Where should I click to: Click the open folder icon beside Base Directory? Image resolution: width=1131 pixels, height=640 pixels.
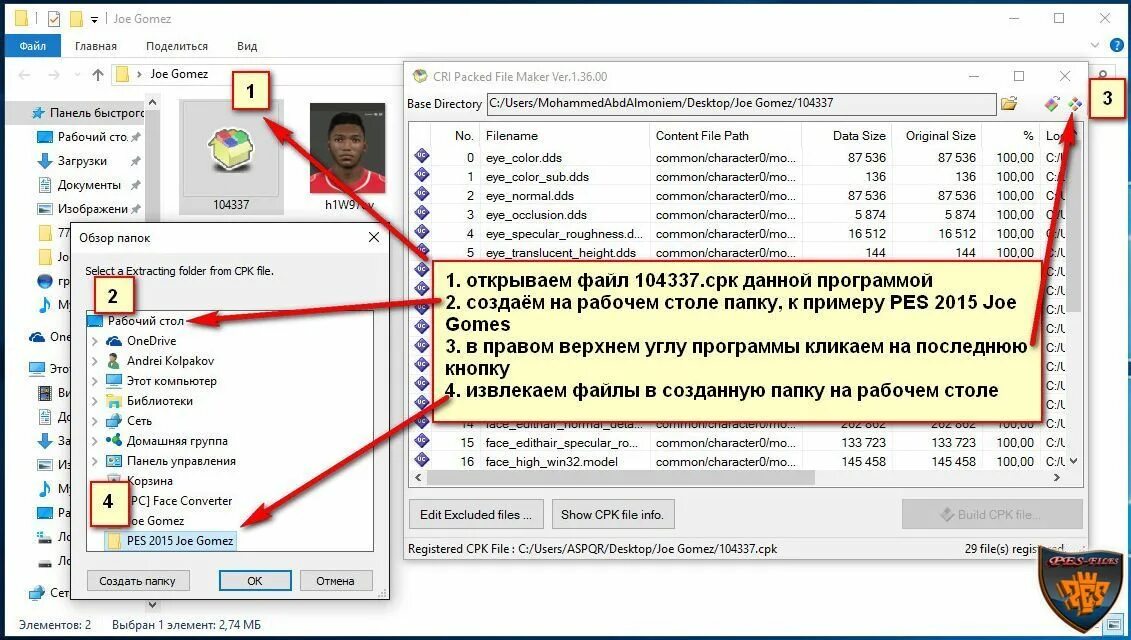(x=1008, y=103)
